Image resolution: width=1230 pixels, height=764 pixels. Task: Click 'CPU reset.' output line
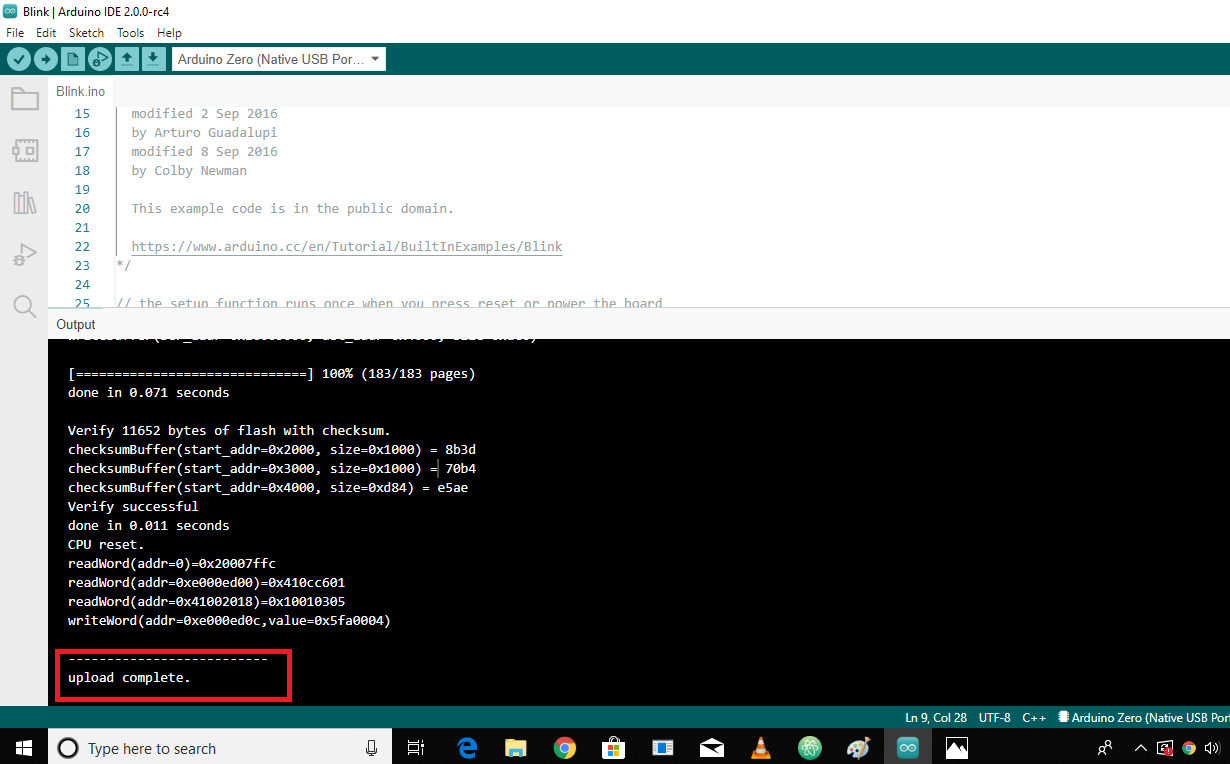[106, 544]
